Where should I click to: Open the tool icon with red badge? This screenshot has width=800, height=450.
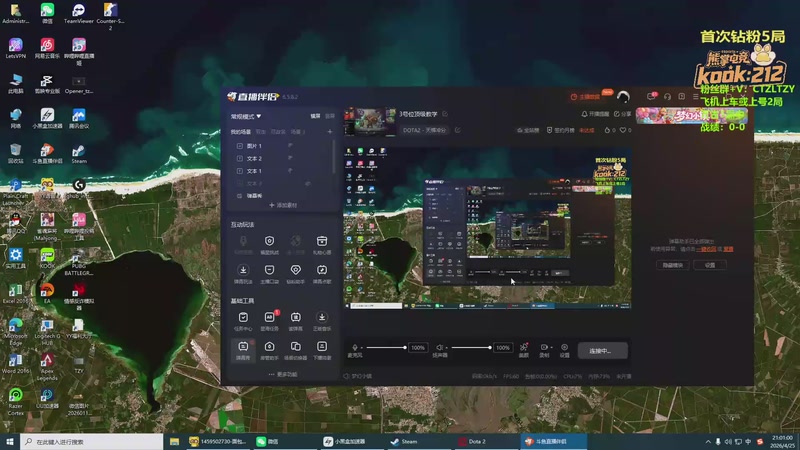269,321
